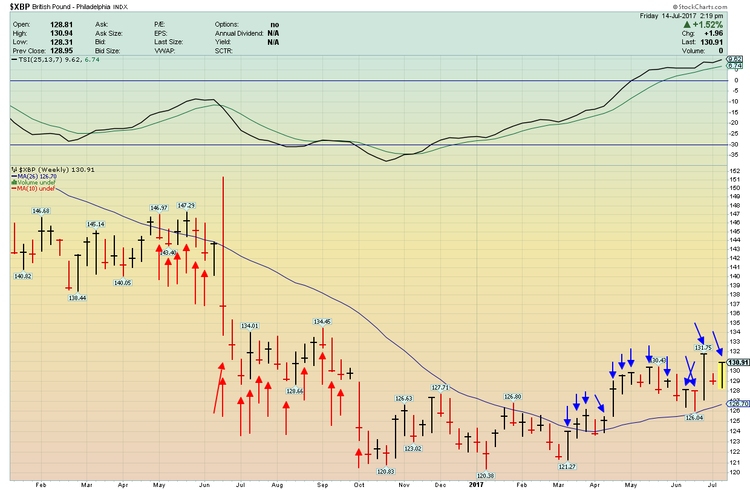Click the 'Bid Size:' field label

[x=108, y=51]
